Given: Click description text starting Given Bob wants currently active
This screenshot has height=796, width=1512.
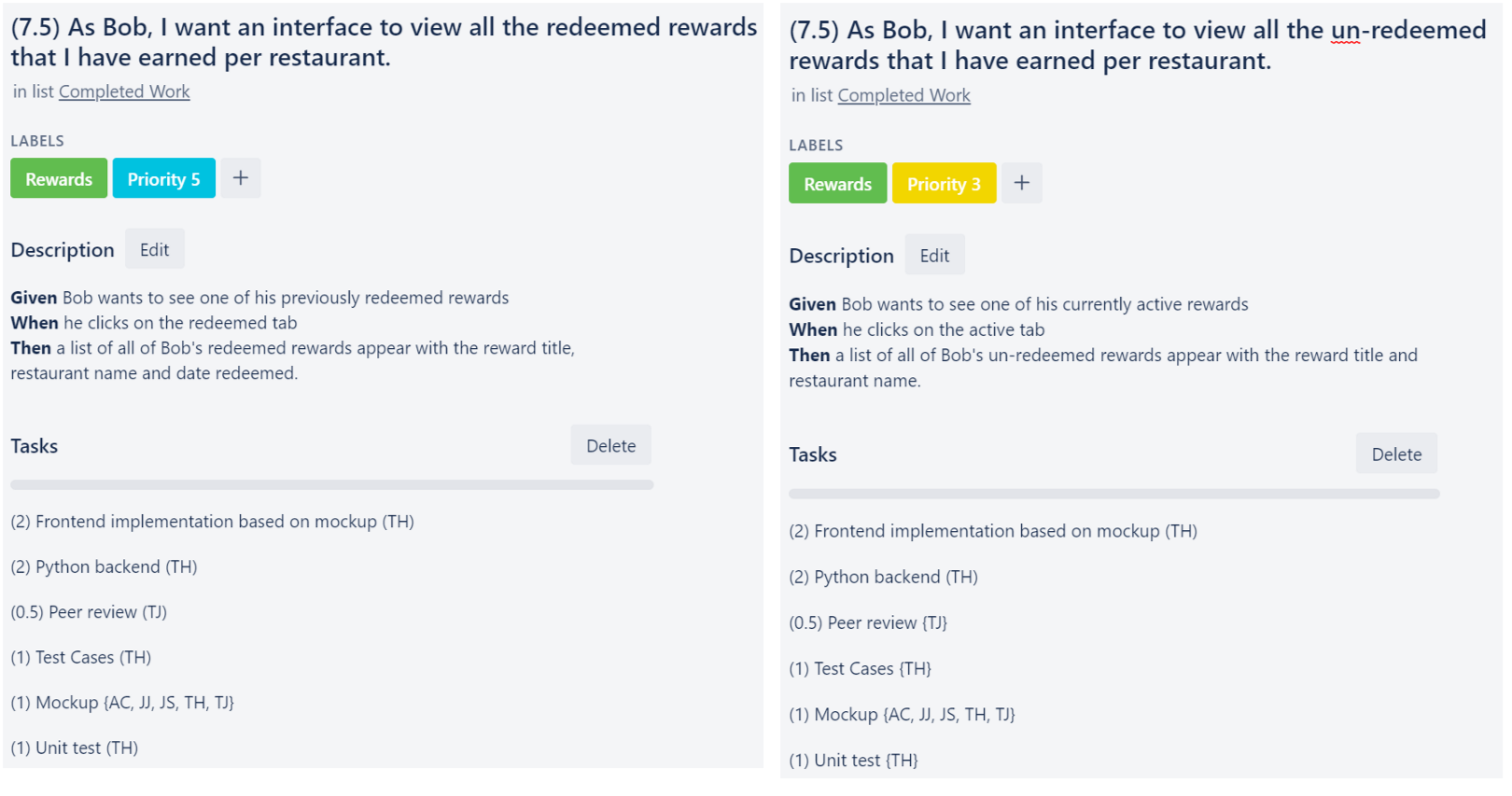Looking at the screenshot, I should pos(1018,304).
